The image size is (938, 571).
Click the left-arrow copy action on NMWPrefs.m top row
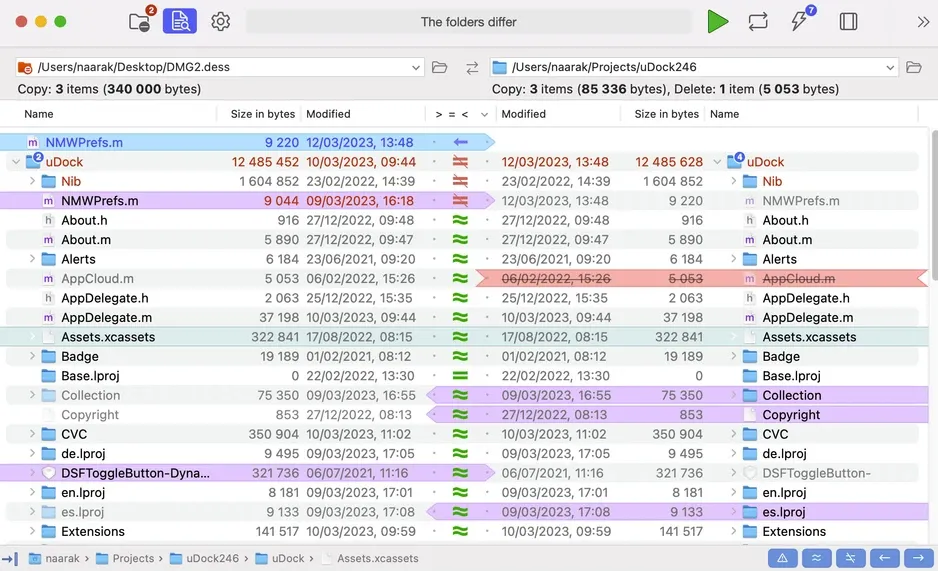tap(460, 142)
